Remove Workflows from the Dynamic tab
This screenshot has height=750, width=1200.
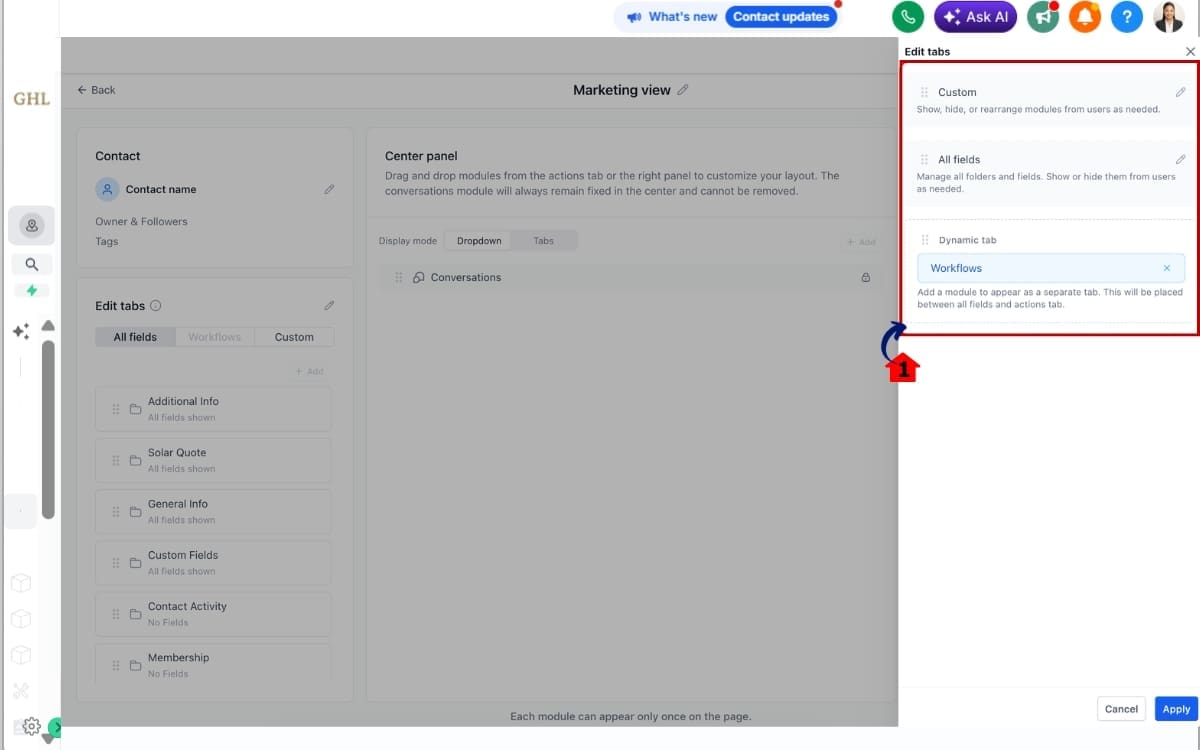pyautogui.click(x=1166, y=268)
